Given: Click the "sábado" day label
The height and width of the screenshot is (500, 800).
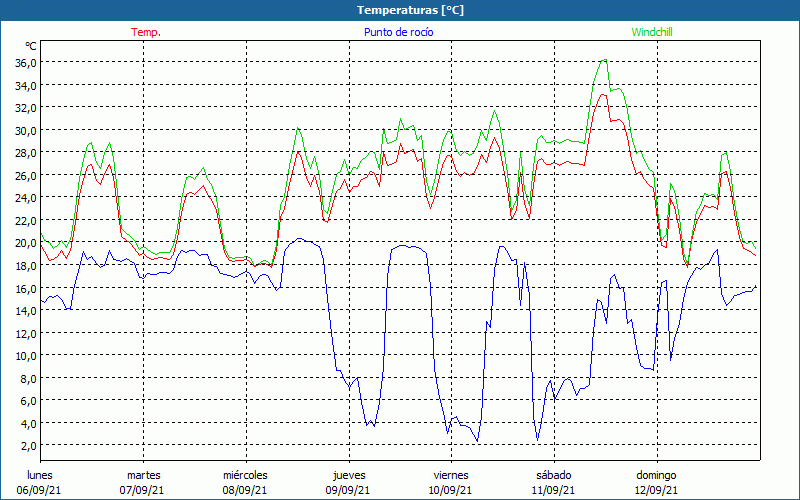Looking at the screenshot, I should pyautogui.click(x=553, y=474).
